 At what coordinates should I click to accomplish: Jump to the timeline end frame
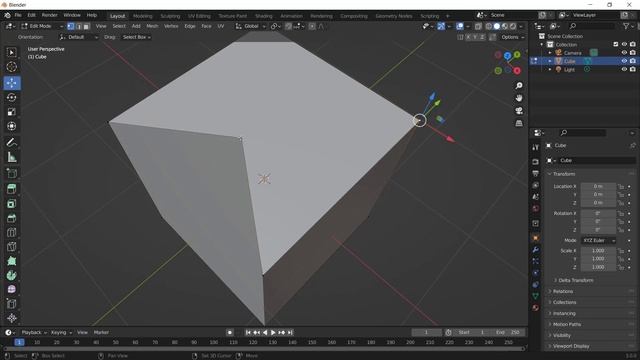coord(290,333)
